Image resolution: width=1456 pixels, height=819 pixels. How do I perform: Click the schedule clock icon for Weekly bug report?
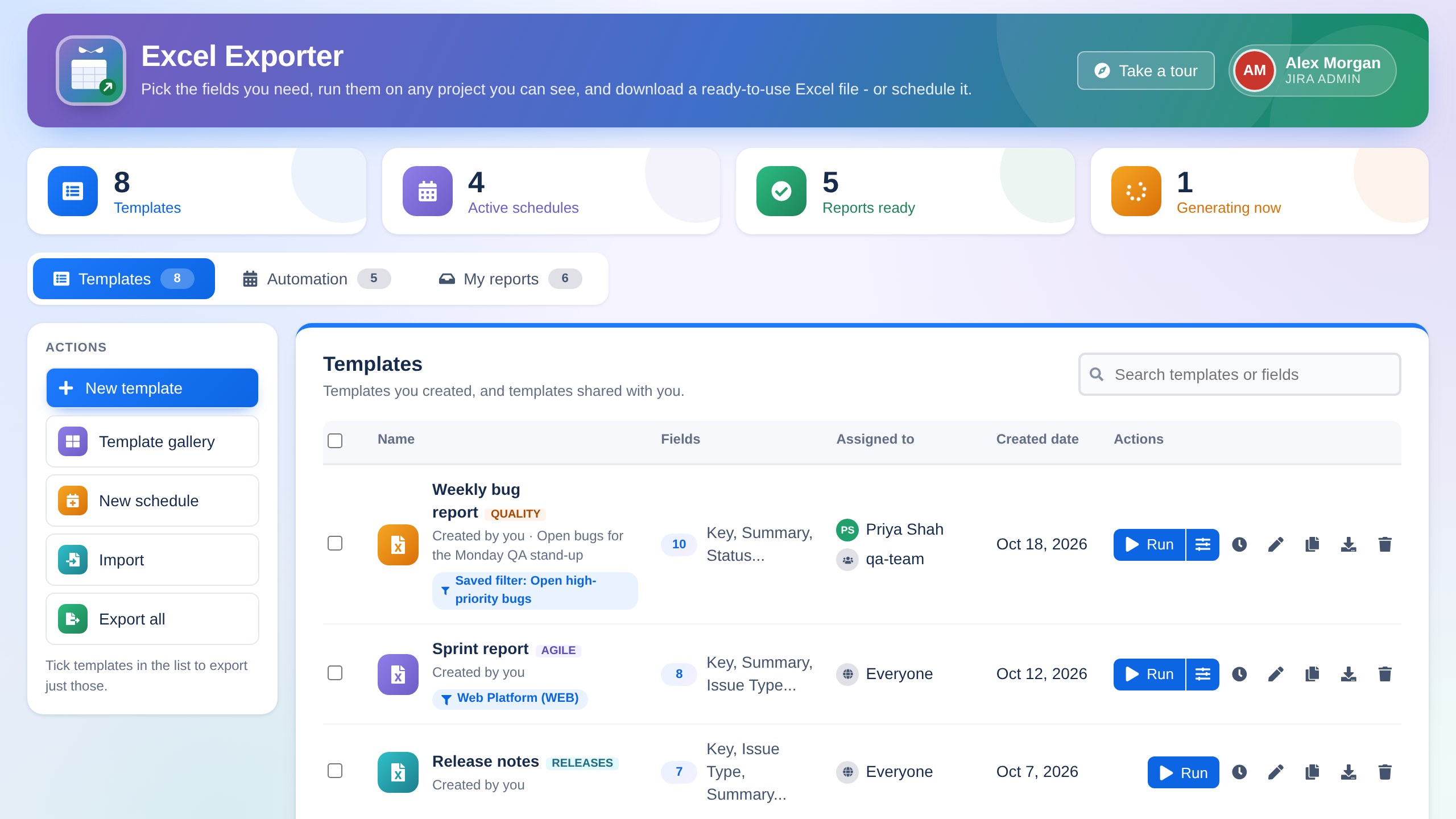(1239, 544)
